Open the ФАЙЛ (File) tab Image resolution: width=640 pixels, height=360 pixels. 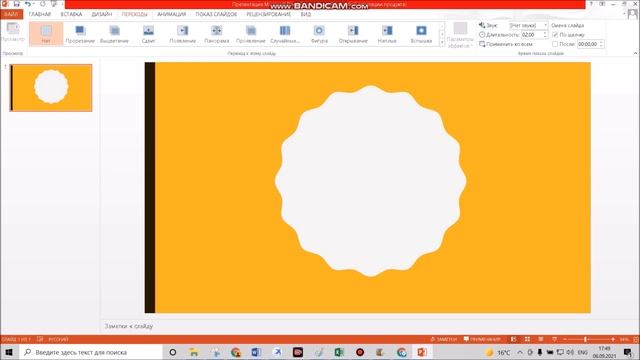pos(11,14)
